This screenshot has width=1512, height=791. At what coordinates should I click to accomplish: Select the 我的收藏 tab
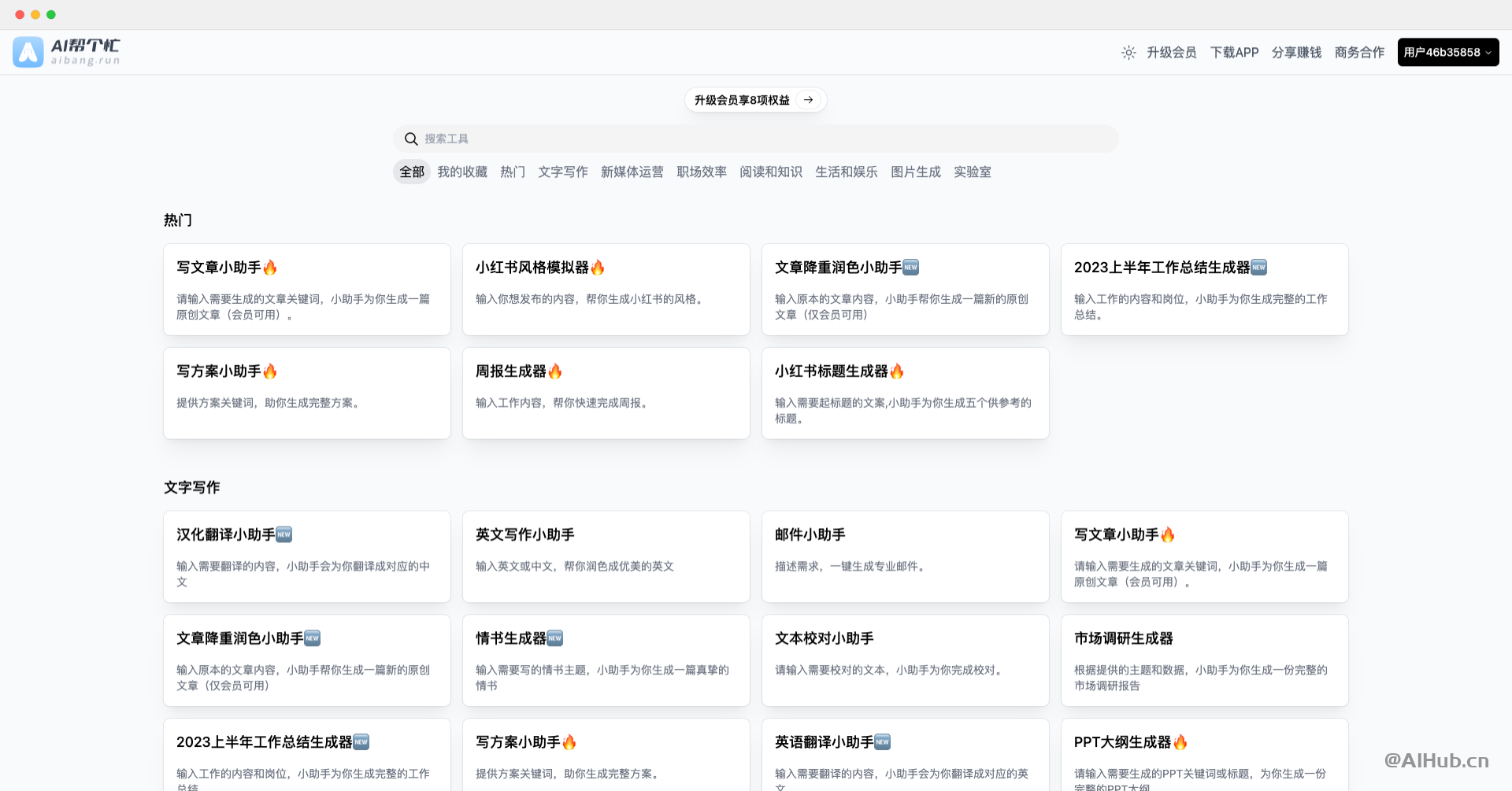[x=461, y=172]
